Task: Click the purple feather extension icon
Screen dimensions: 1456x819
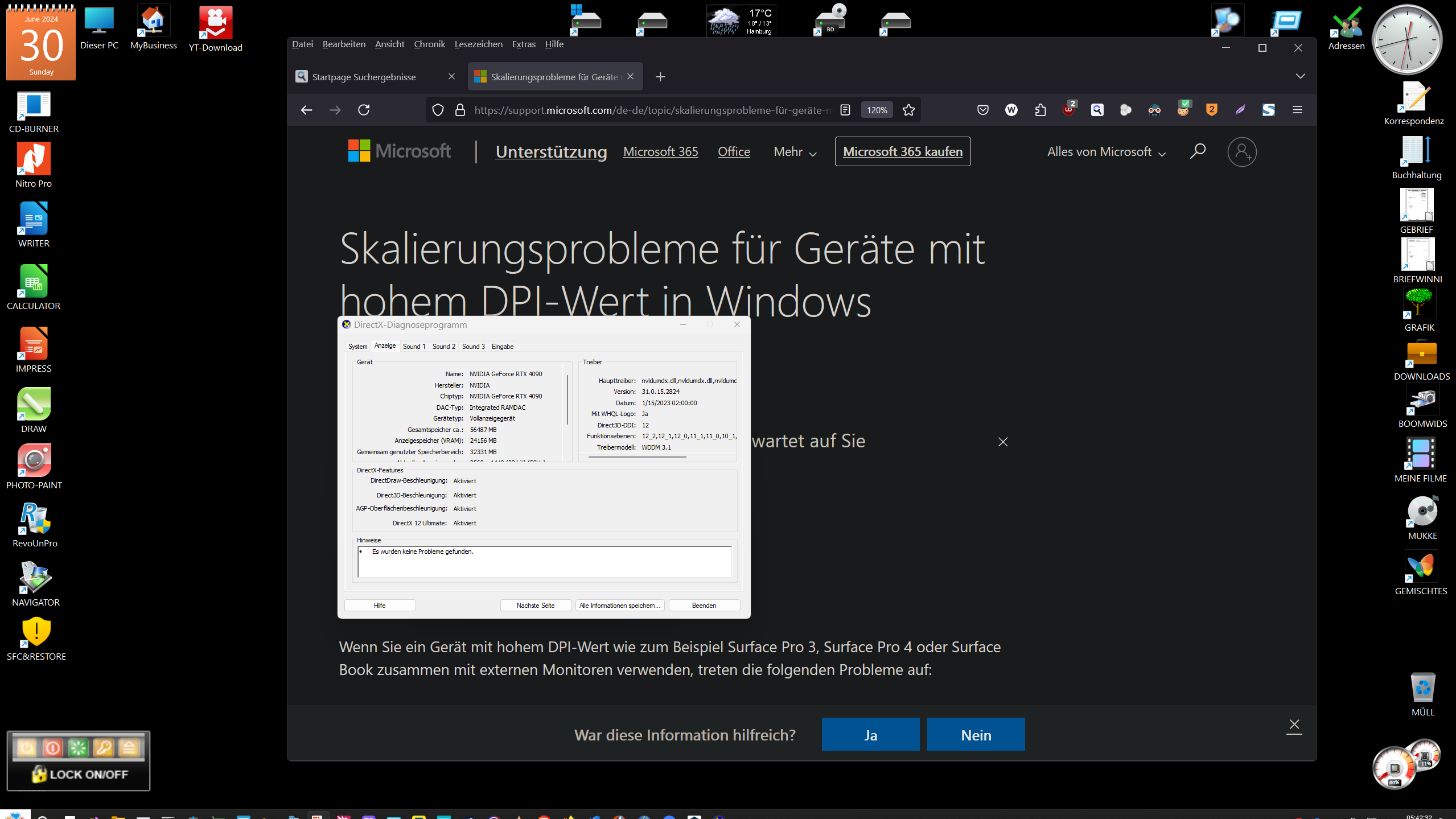Action: pyautogui.click(x=1240, y=110)
